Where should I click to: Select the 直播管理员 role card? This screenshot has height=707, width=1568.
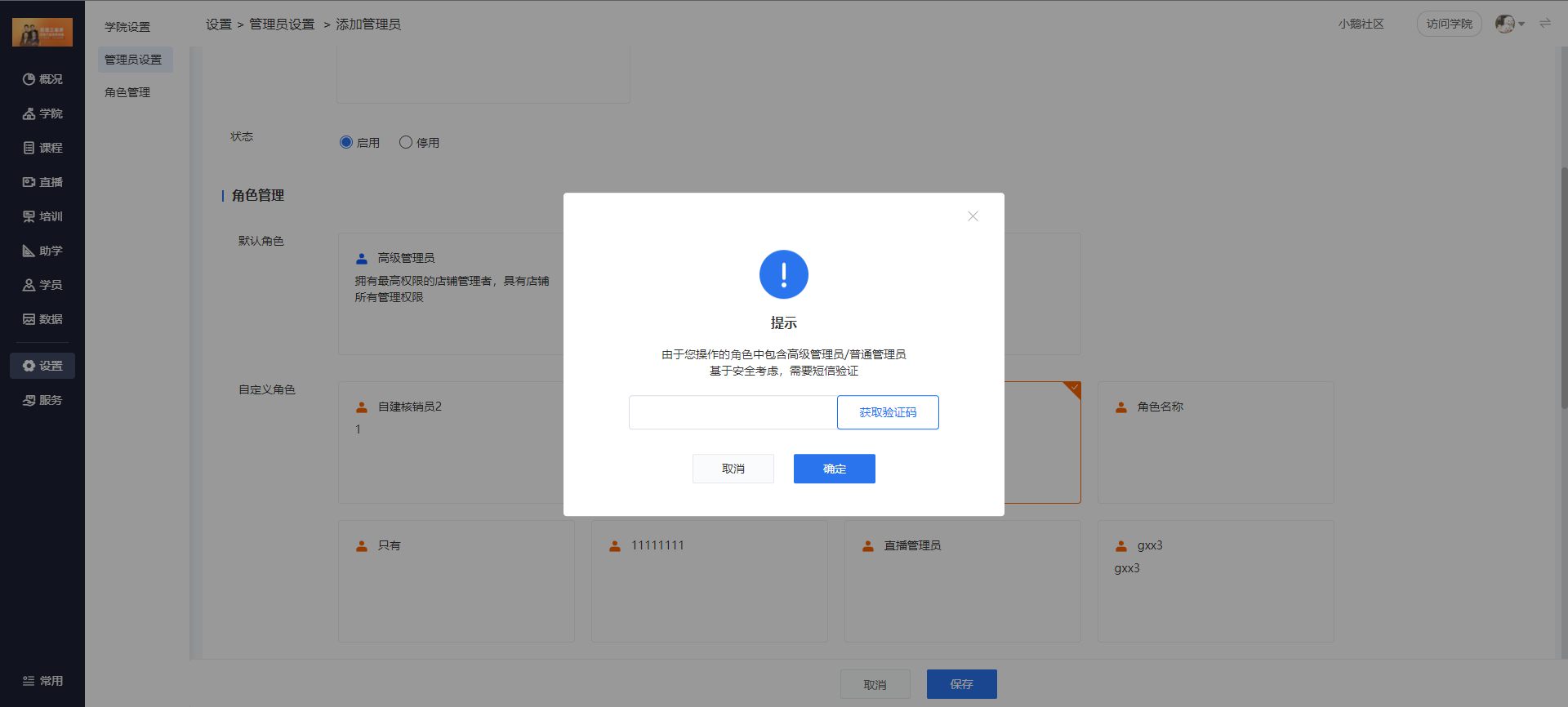pyautogui.click(x=962, y=581)
